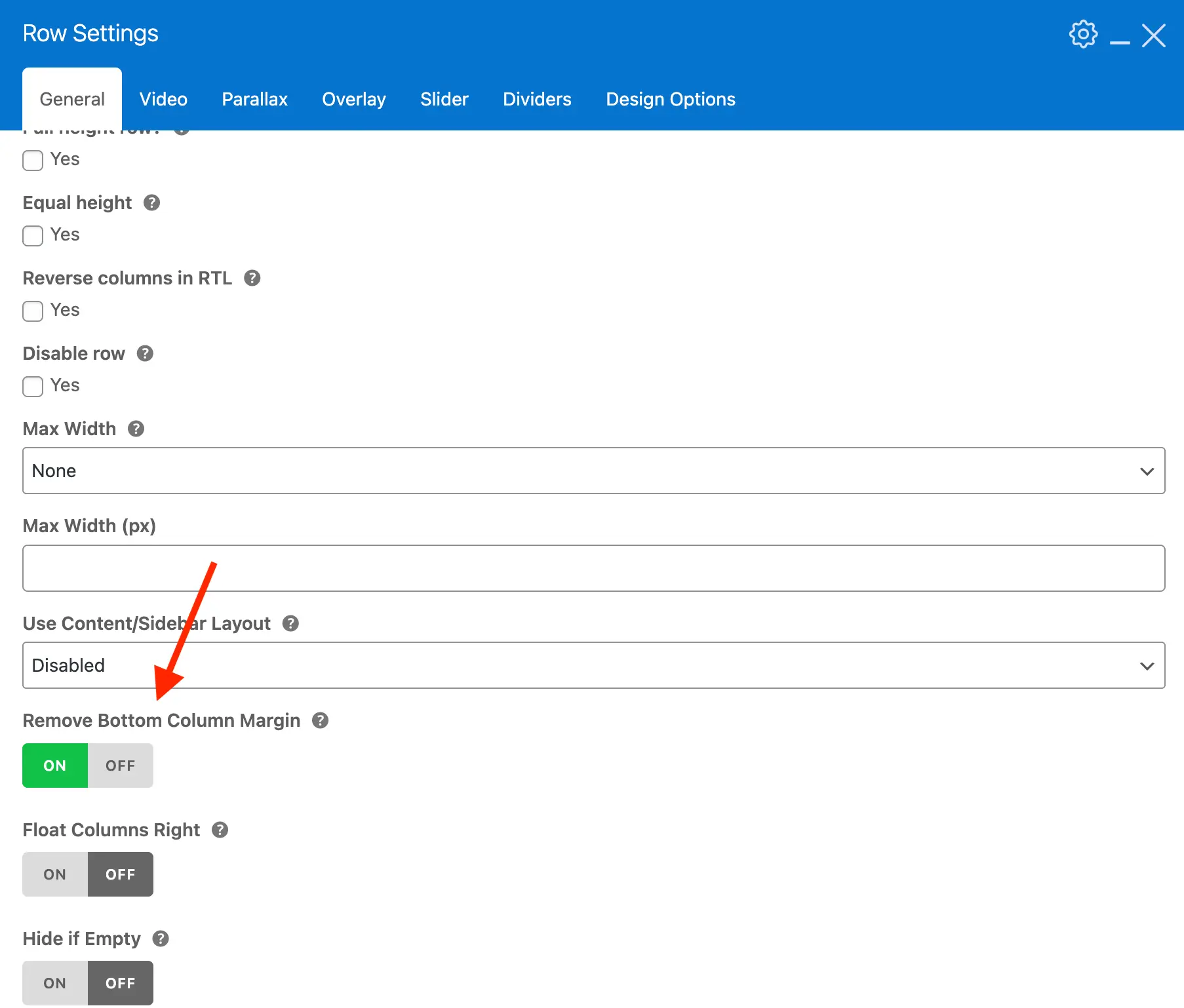This screenshot has height=1008, width=1184.
Task: Select the Parallax tab
Action: 254,99
